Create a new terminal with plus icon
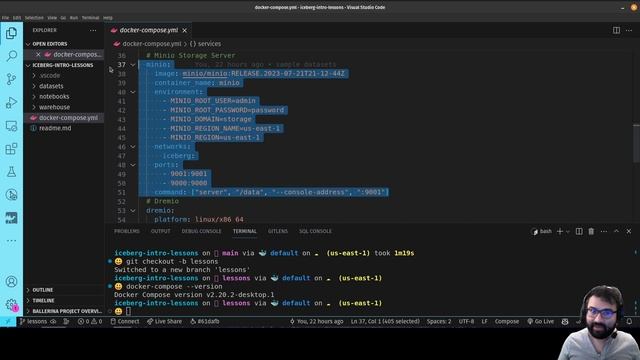640x360 pixels. pos(560,231)
